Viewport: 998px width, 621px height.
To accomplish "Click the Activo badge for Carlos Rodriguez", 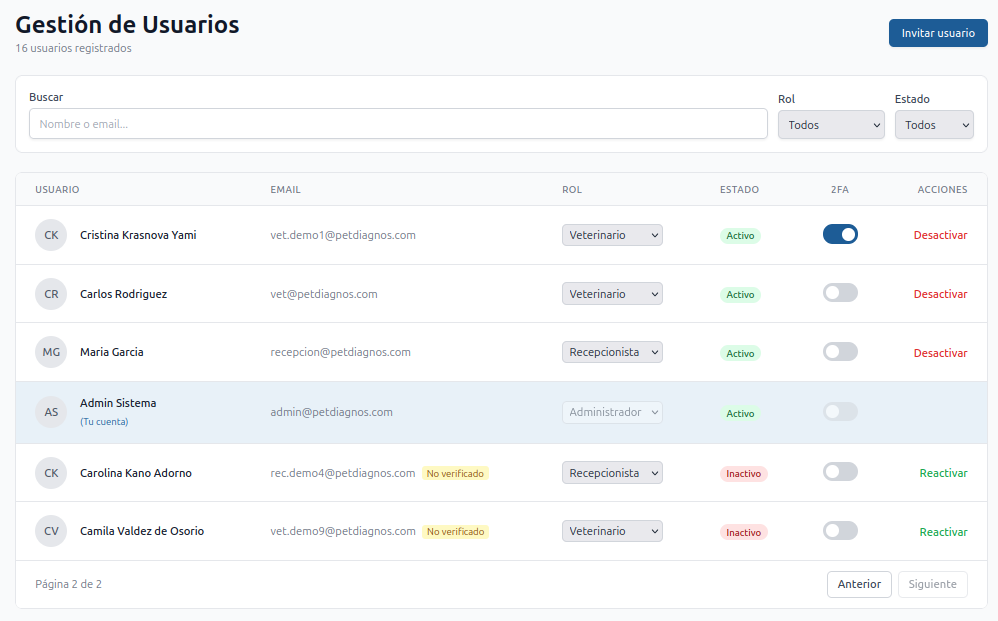I will [x=740, y=295].
